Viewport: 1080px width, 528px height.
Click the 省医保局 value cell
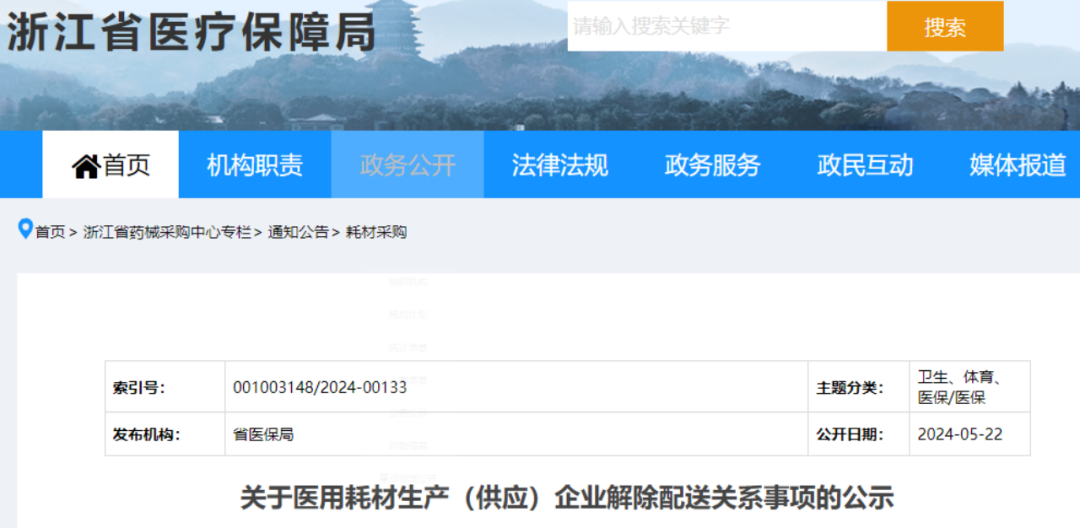pyautogui.click(x=517, y=434)
